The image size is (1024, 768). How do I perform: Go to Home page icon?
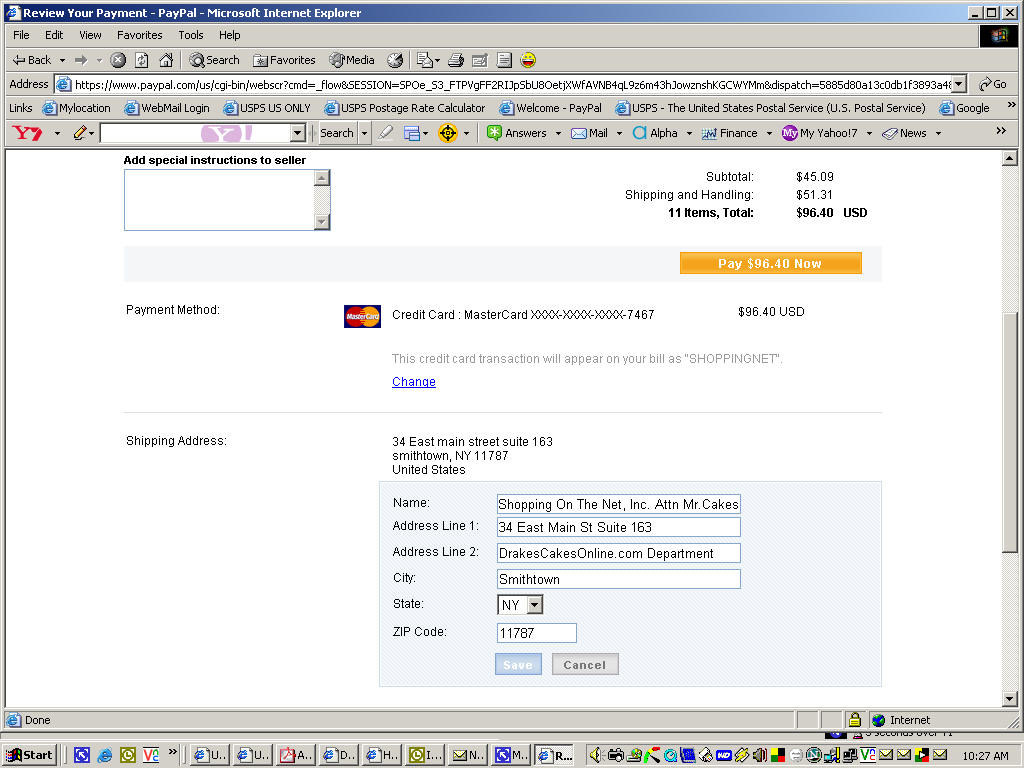click(x=166, y=60)
